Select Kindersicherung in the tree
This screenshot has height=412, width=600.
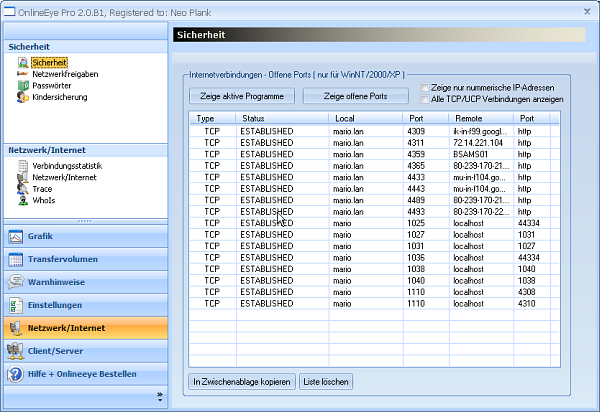pos(60,97)
